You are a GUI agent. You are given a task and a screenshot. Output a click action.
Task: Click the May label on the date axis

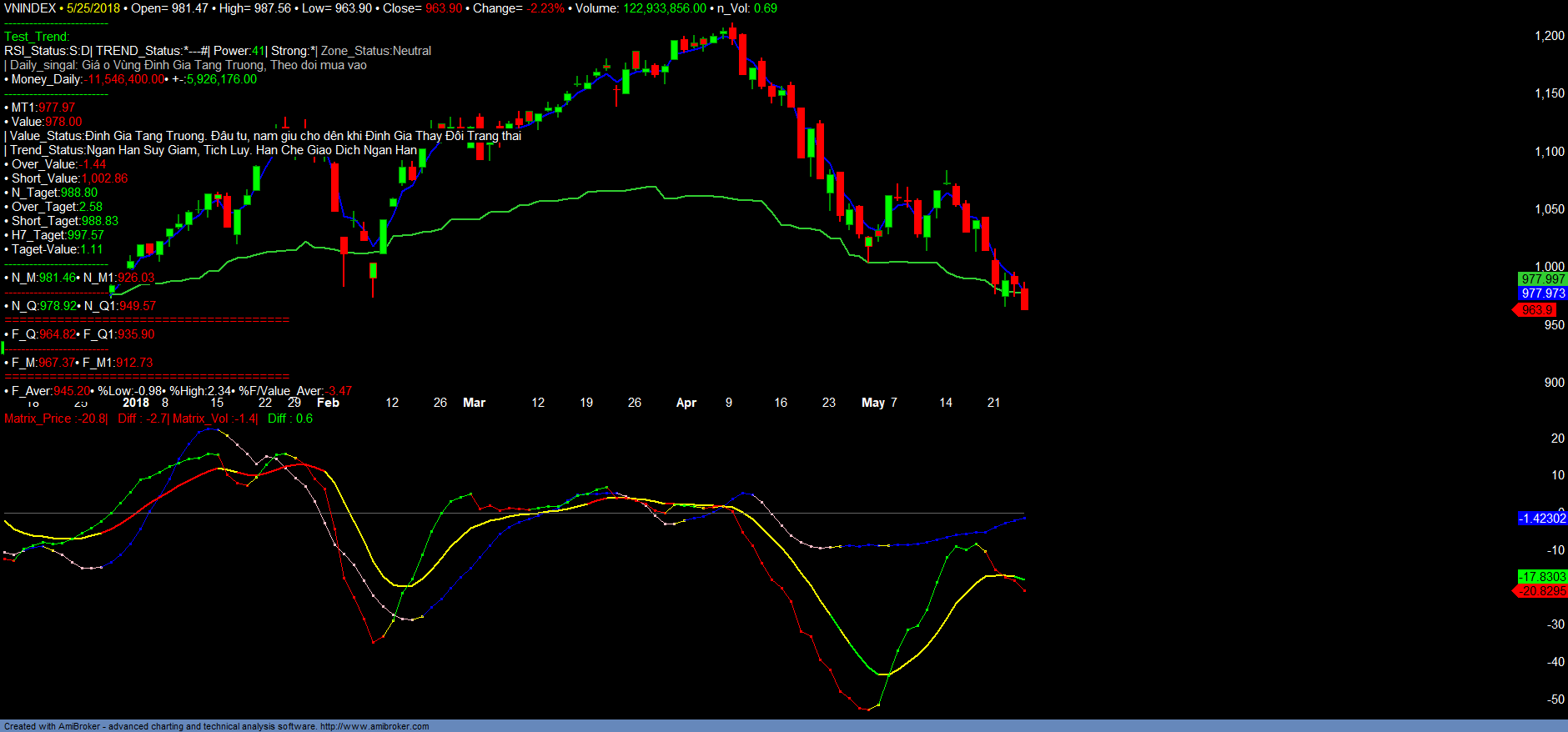(872, 403)
